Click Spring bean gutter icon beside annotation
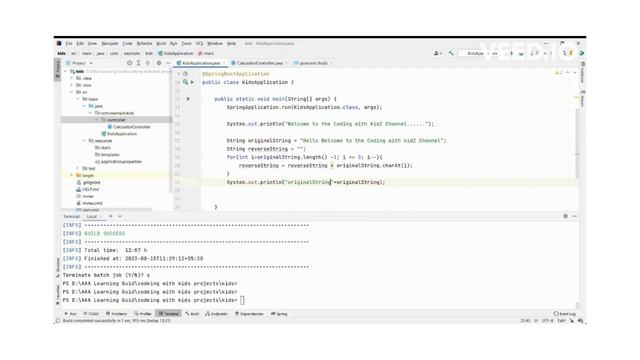This screenshot has height=360, width=640. (x=185, y=74)
